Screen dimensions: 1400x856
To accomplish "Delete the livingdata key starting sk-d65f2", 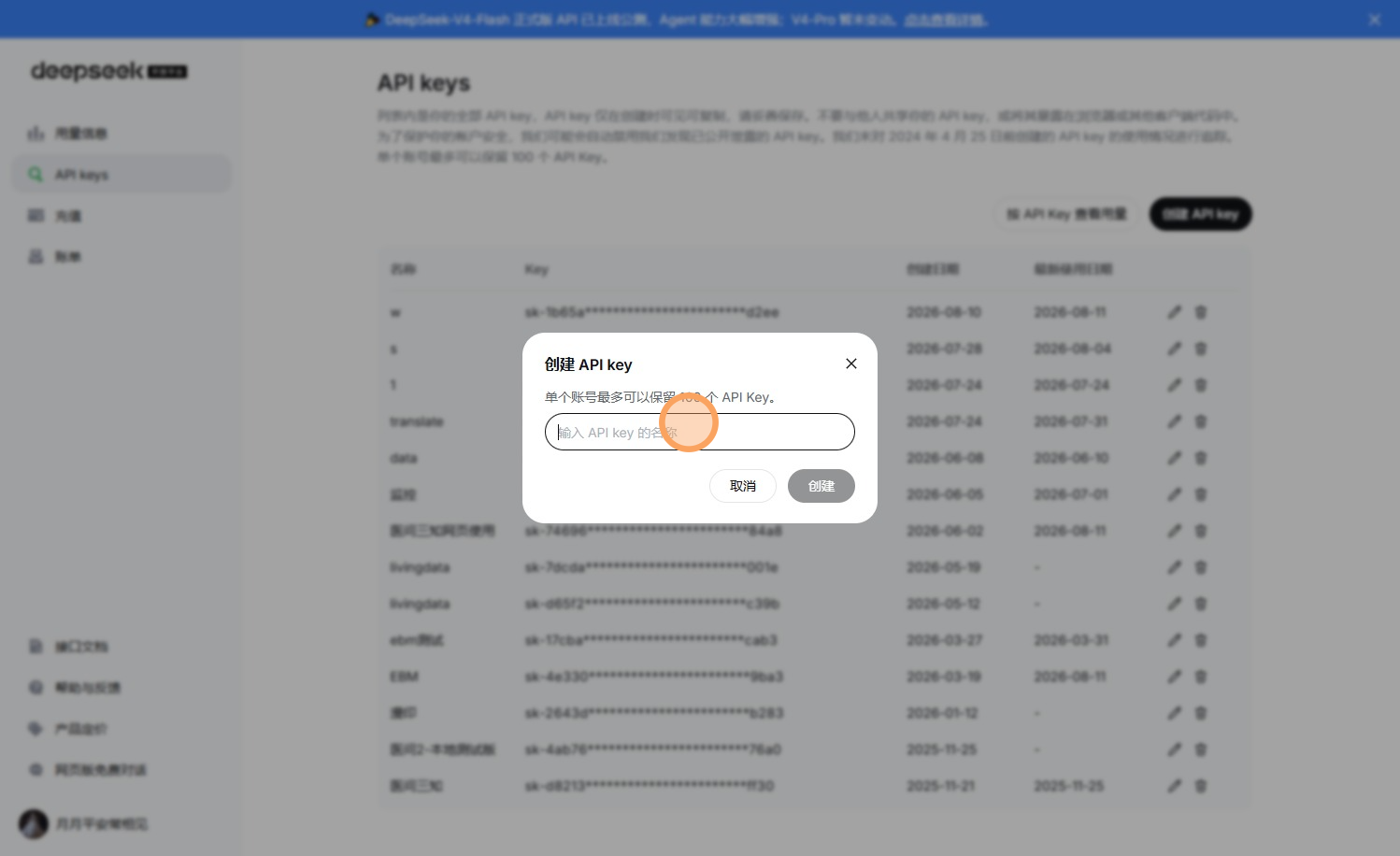I will pos(1201,604).
